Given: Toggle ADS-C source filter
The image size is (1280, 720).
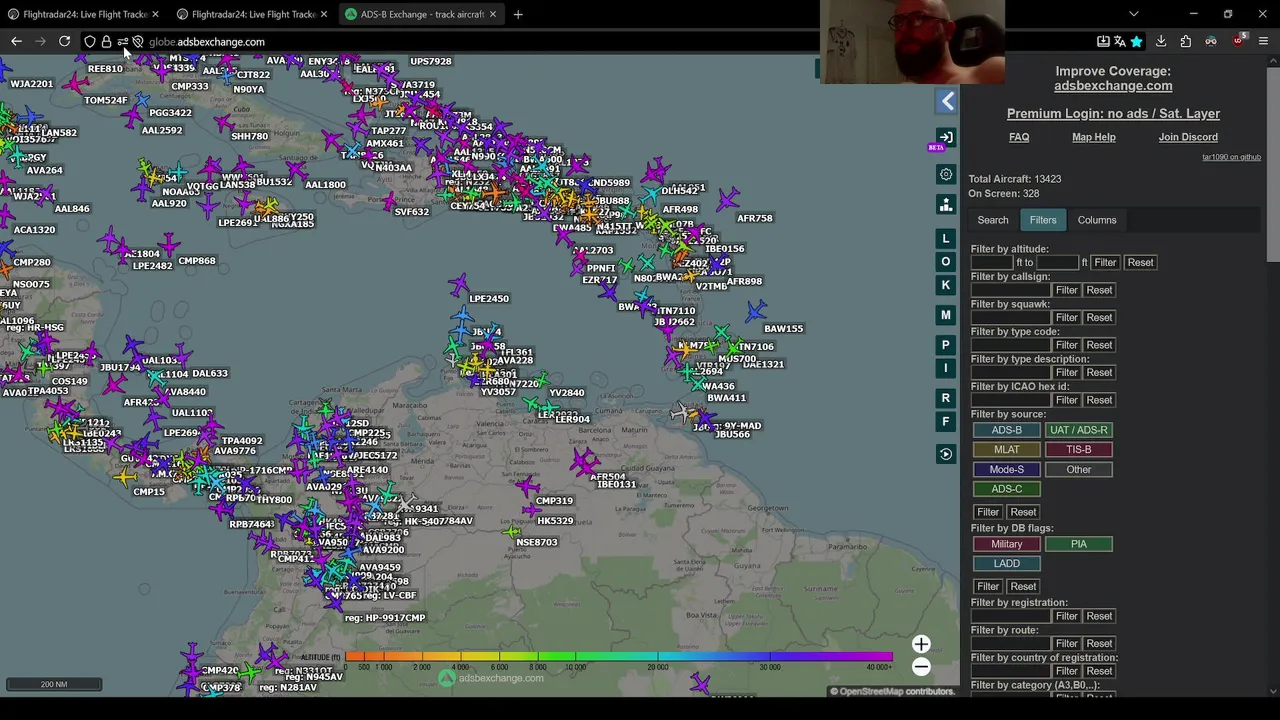Looking at the screenshot, I should point(1007,489).
